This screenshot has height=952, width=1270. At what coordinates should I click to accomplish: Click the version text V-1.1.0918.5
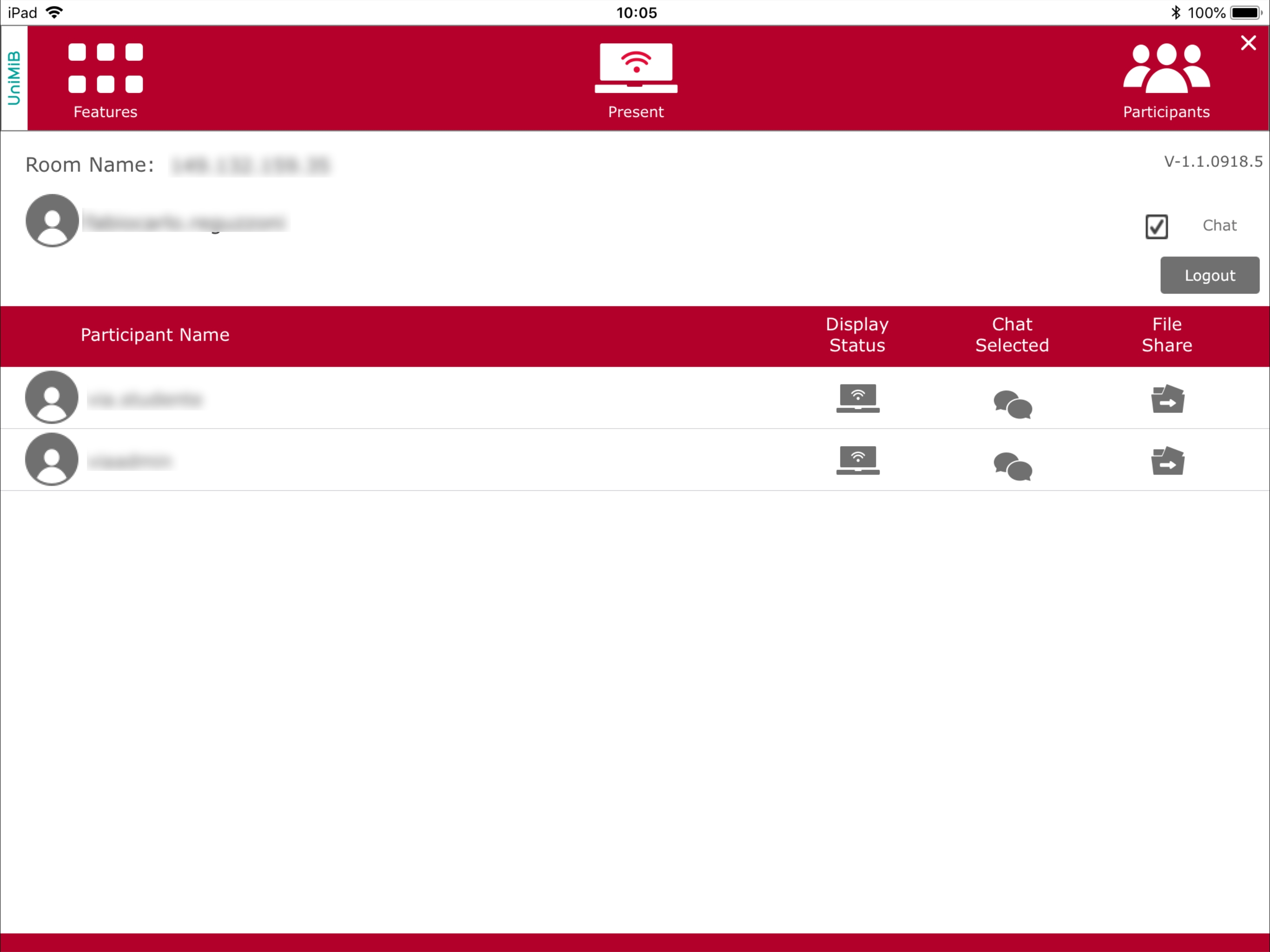[1212, 161]
